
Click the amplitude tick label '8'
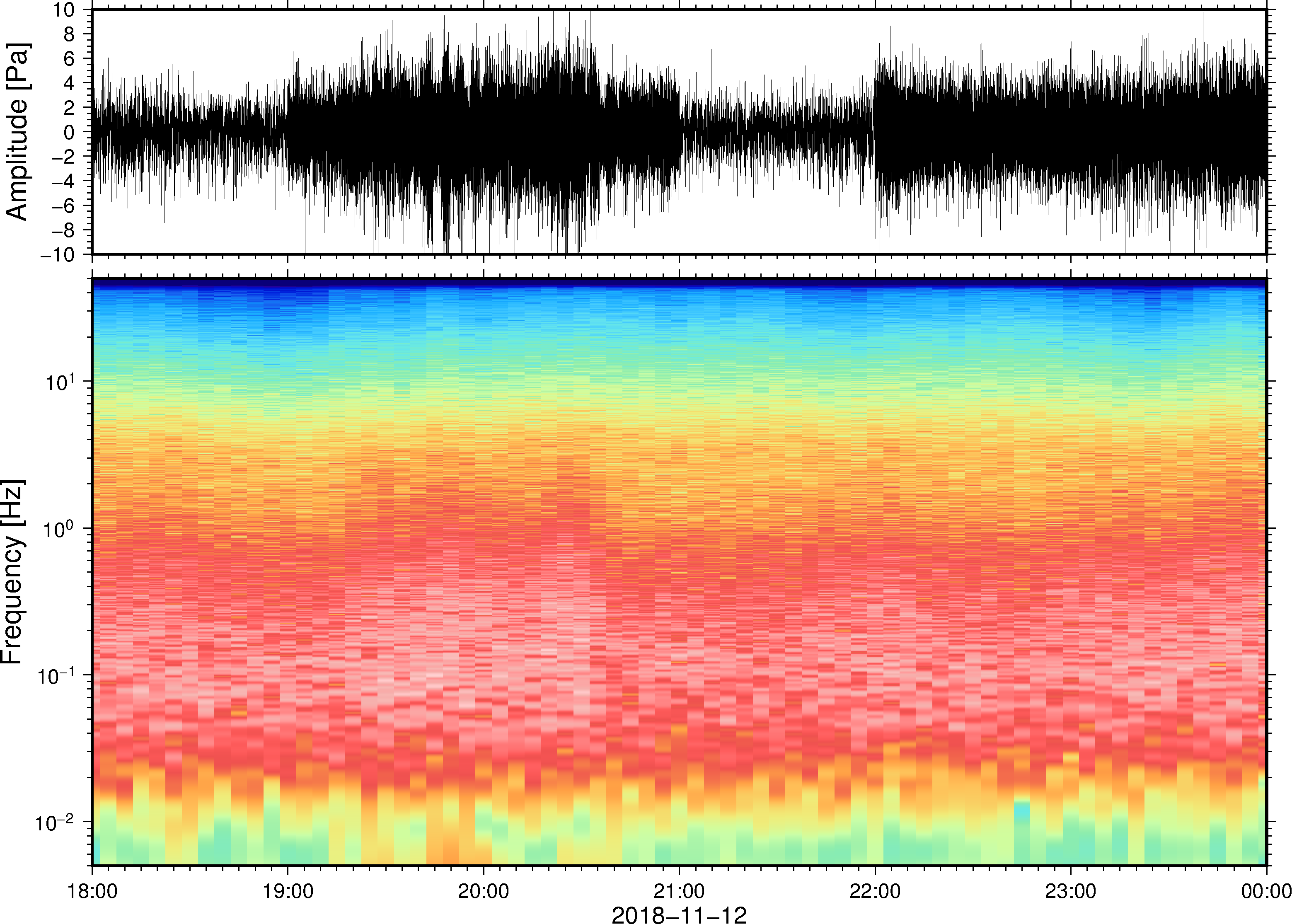[70, 34]
